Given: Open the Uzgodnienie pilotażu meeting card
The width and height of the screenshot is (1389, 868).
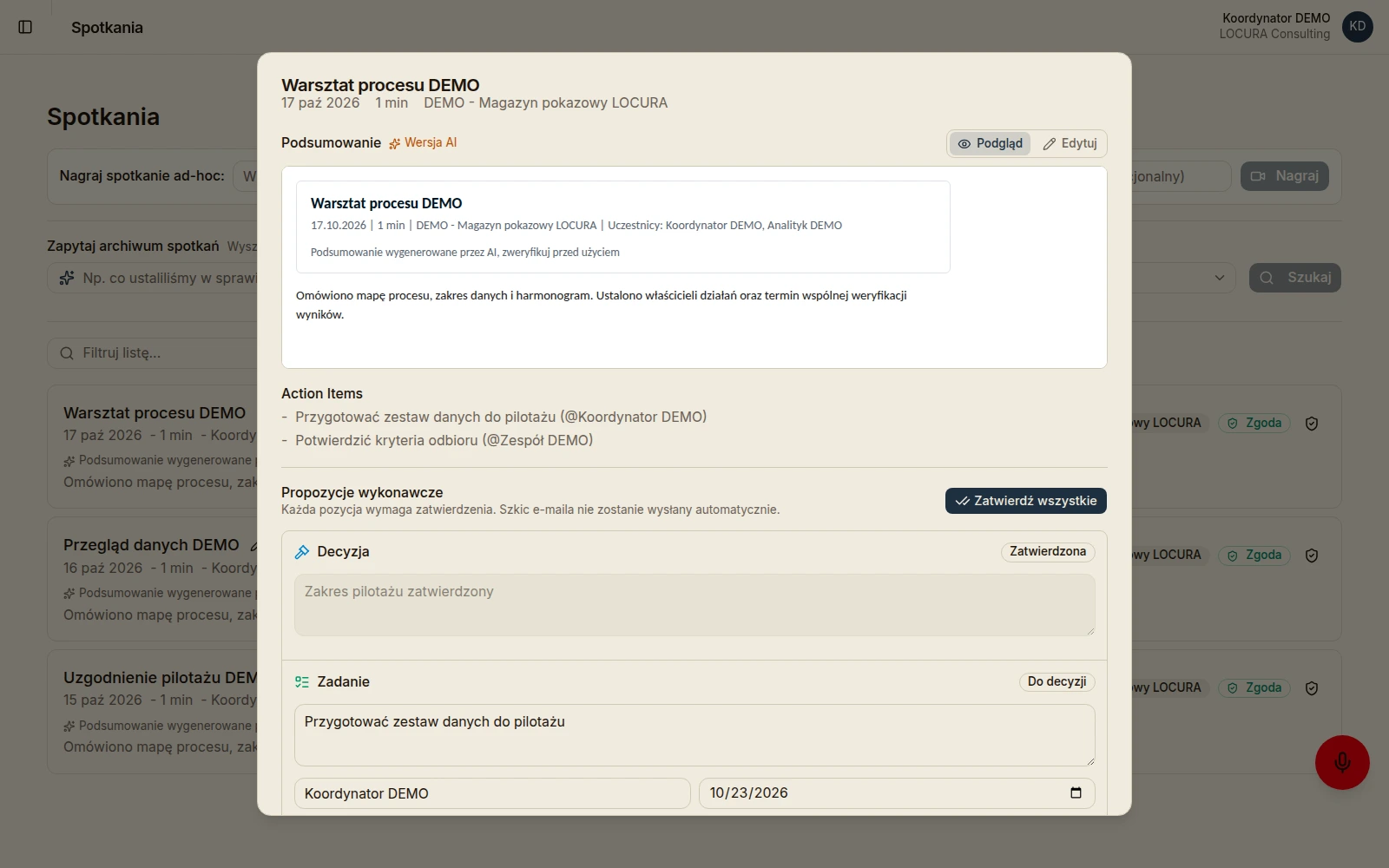Looking at the screenshot, I should tap(152, 712).
